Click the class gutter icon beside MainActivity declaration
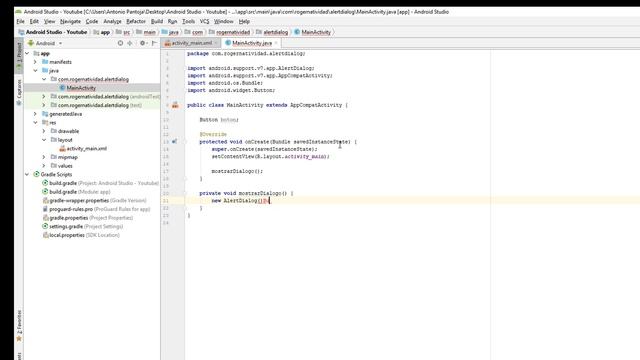This screenshot has width=640, height=360. tap(175, 105)
